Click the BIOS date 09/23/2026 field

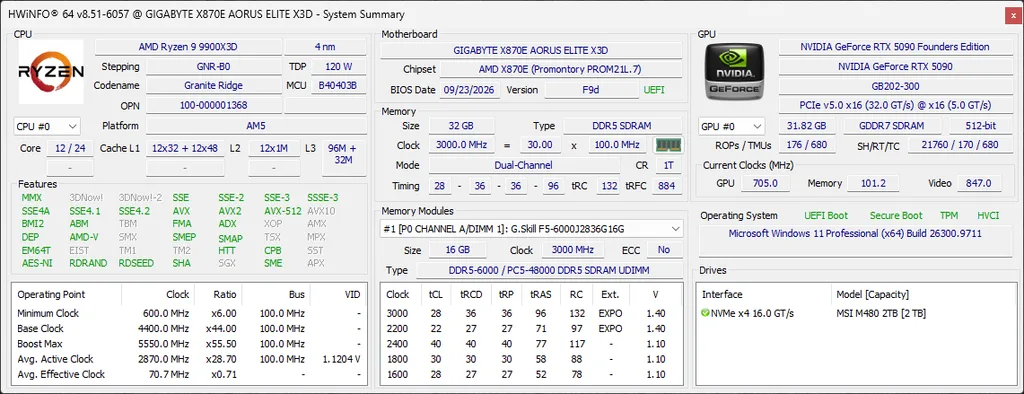coord(470,90)
